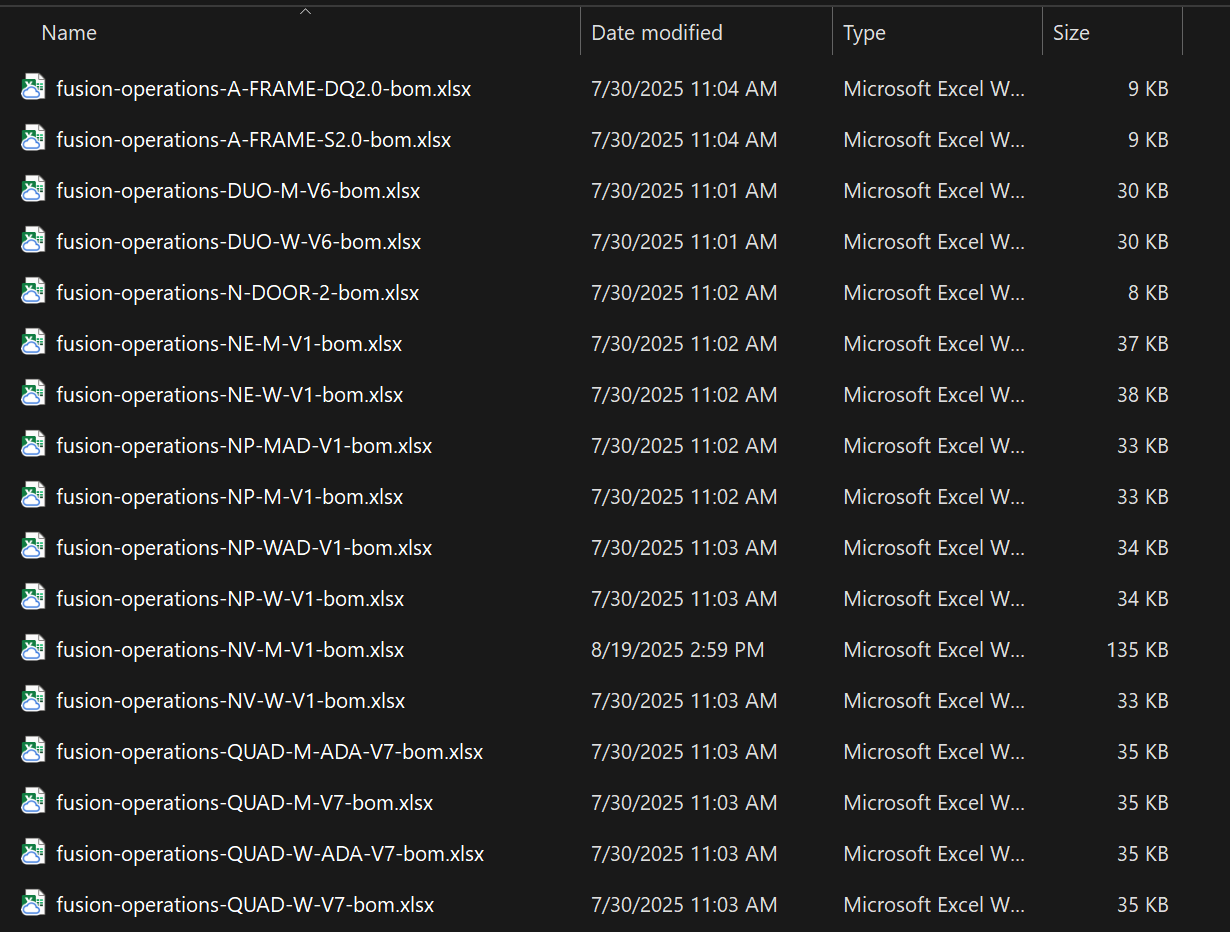Click the Type cell of QUAD-W-V7 file

(934, 904)
